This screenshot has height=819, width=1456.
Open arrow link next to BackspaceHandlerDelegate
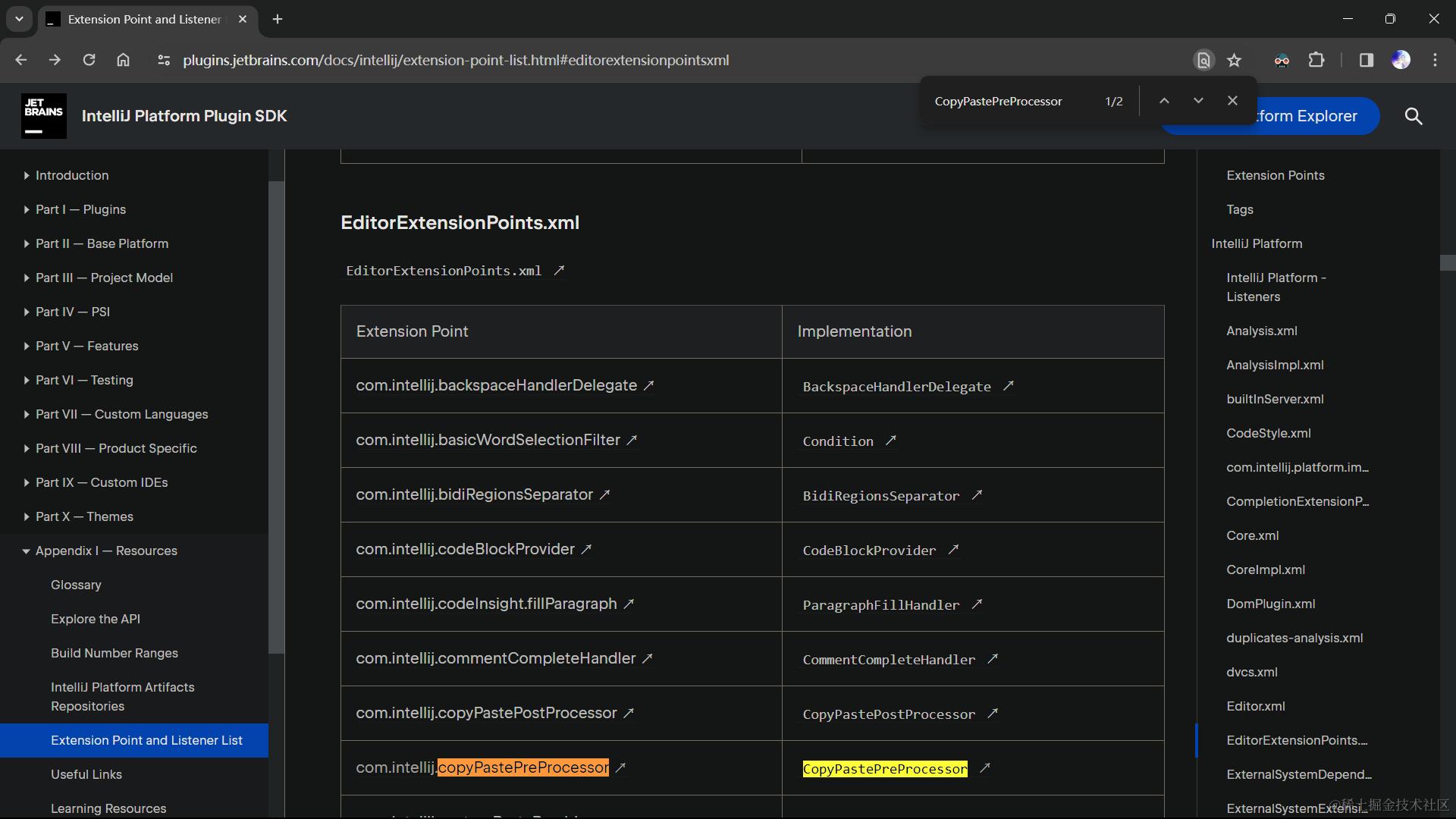point(1008,386)
